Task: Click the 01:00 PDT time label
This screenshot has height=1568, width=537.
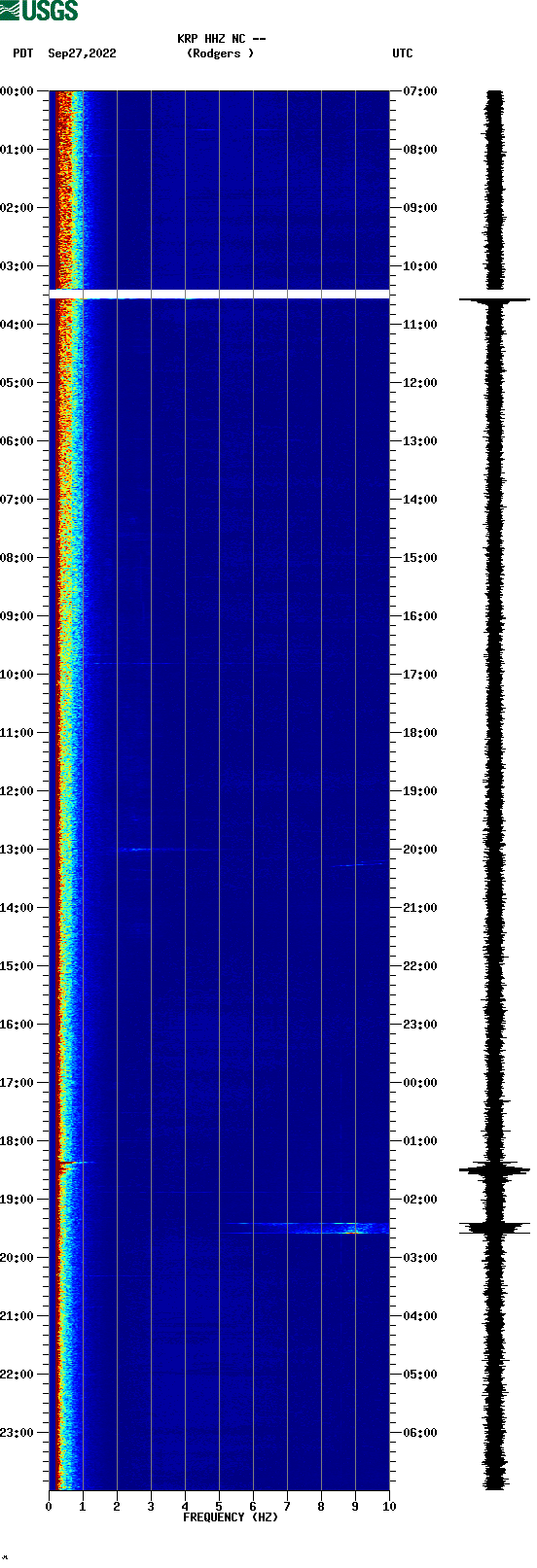Action: point(17,150)
